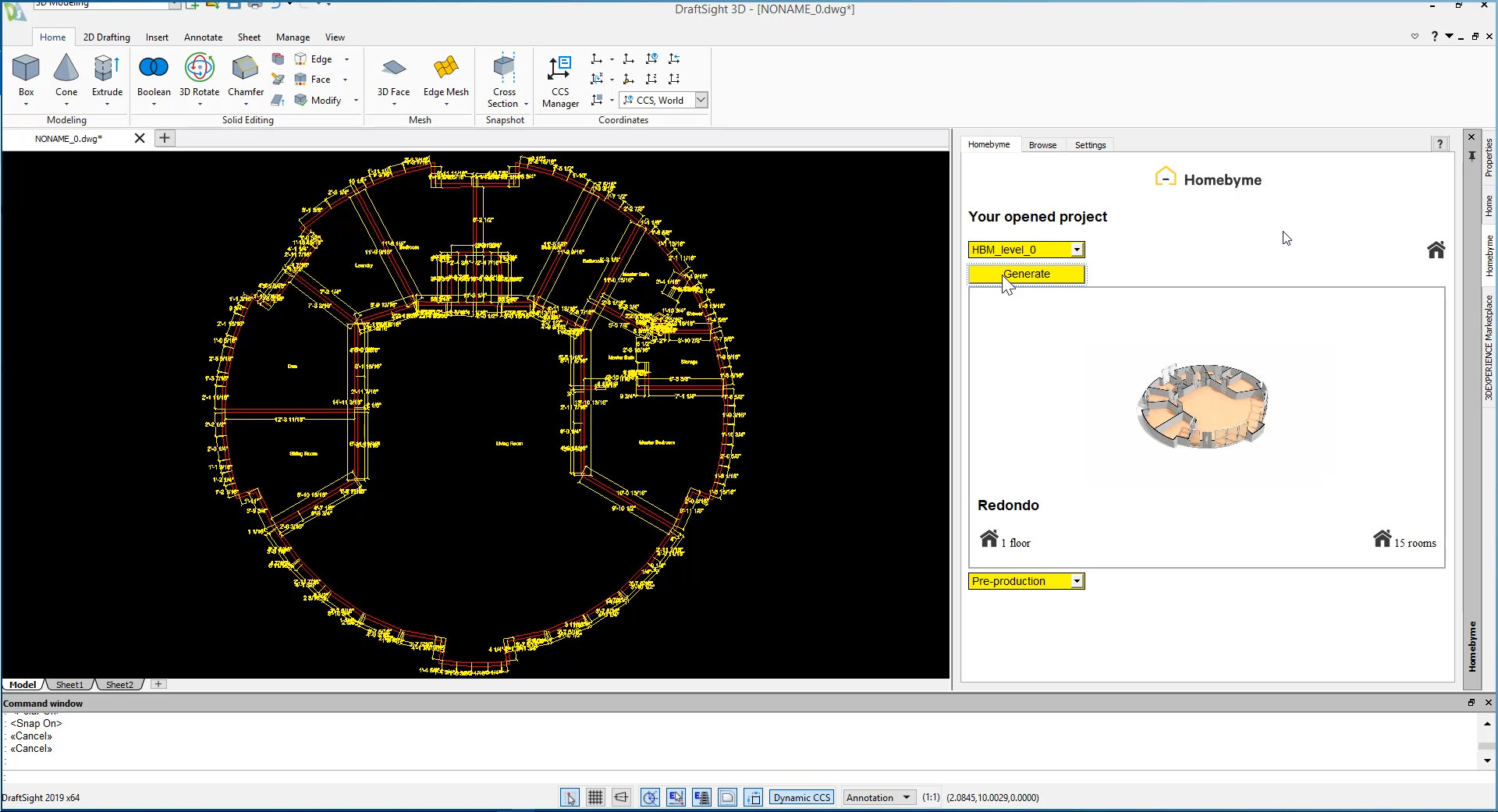Open the Settings tab in Homebyme panel
This screenshot has width=1498, height=812.
click(x=1090, y=145)
